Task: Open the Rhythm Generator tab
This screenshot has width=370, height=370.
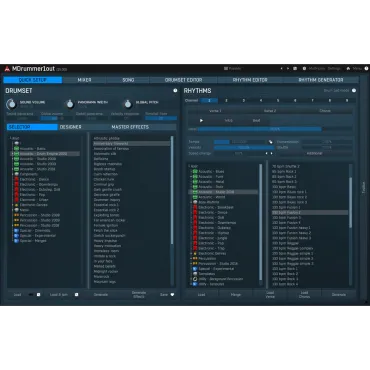Action: click(321, 80)
